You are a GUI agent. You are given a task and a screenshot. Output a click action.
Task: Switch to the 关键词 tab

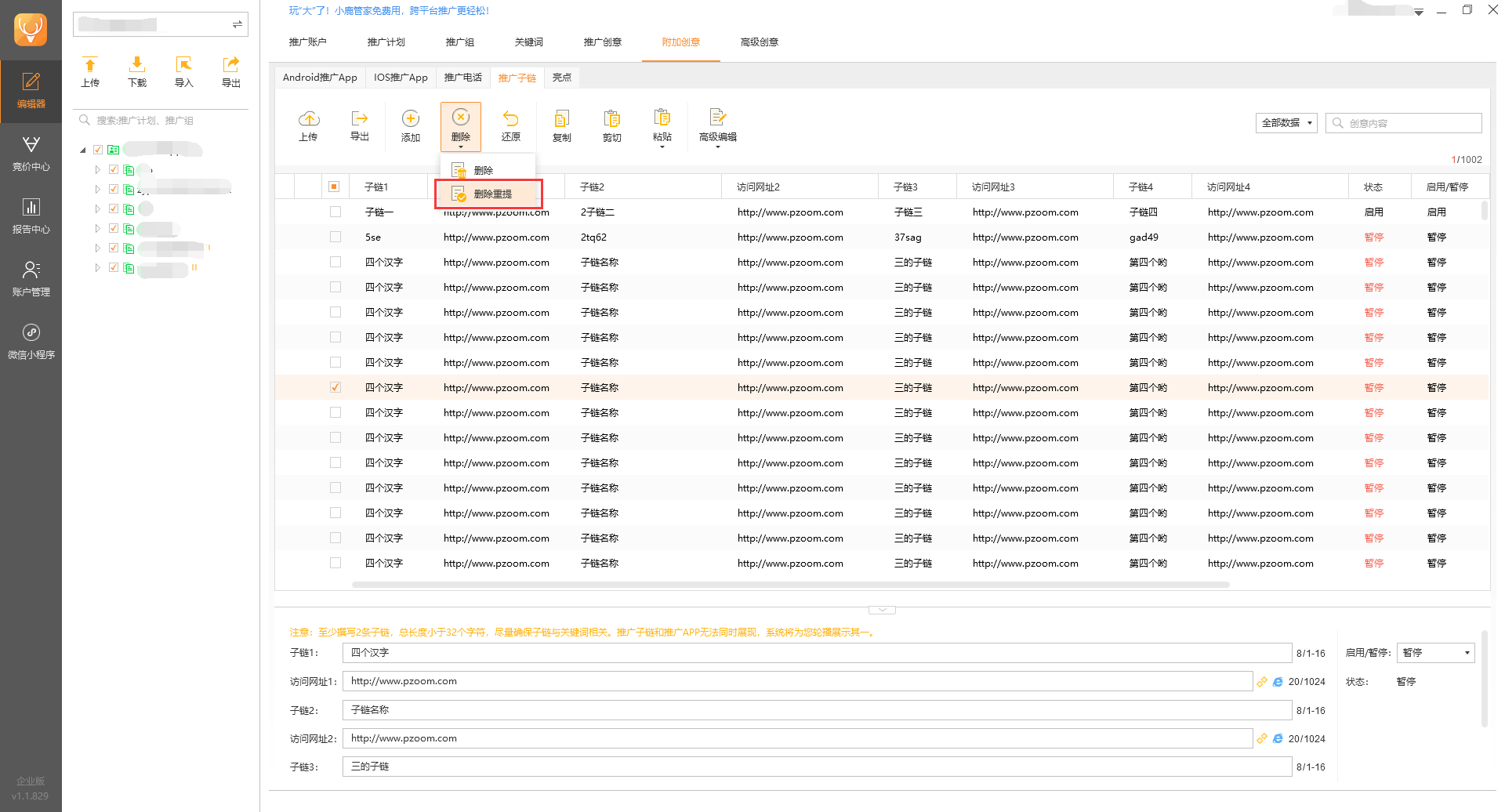(x=529, y=42)
